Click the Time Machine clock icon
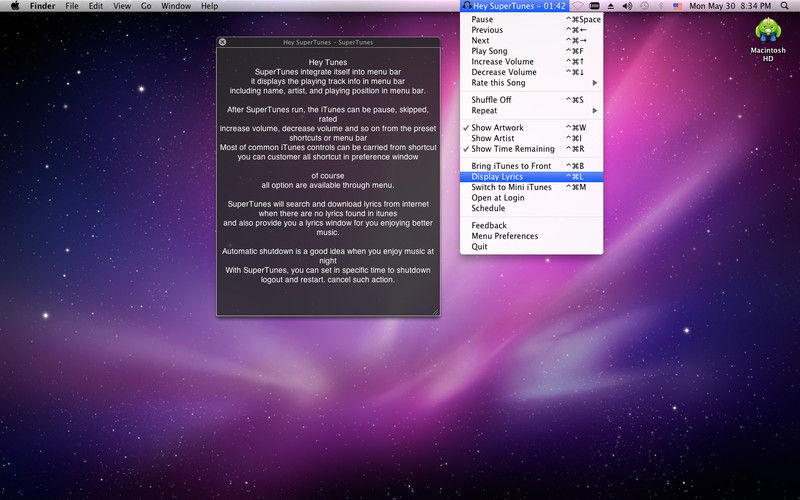The width and height of the screenshot is (800, 500). (x=644, y=6)
